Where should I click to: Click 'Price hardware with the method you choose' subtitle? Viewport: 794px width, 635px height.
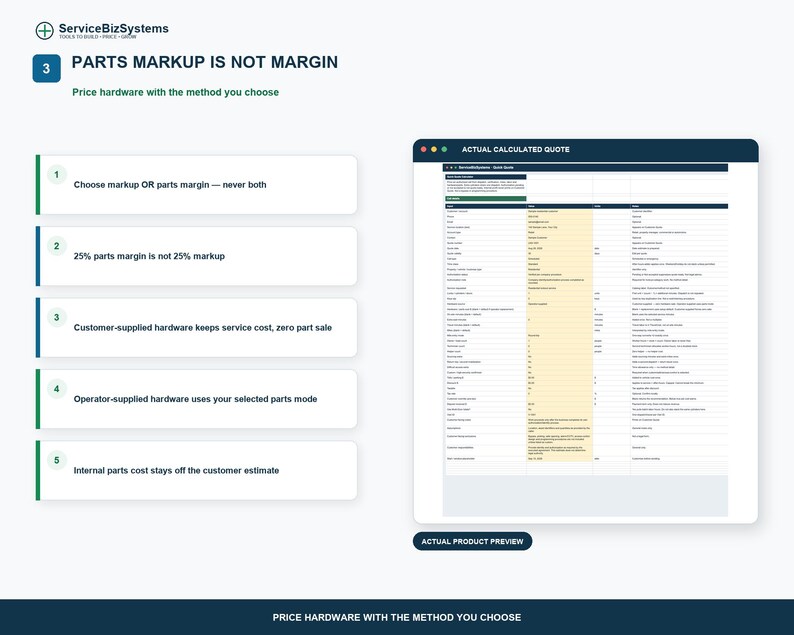175,92
